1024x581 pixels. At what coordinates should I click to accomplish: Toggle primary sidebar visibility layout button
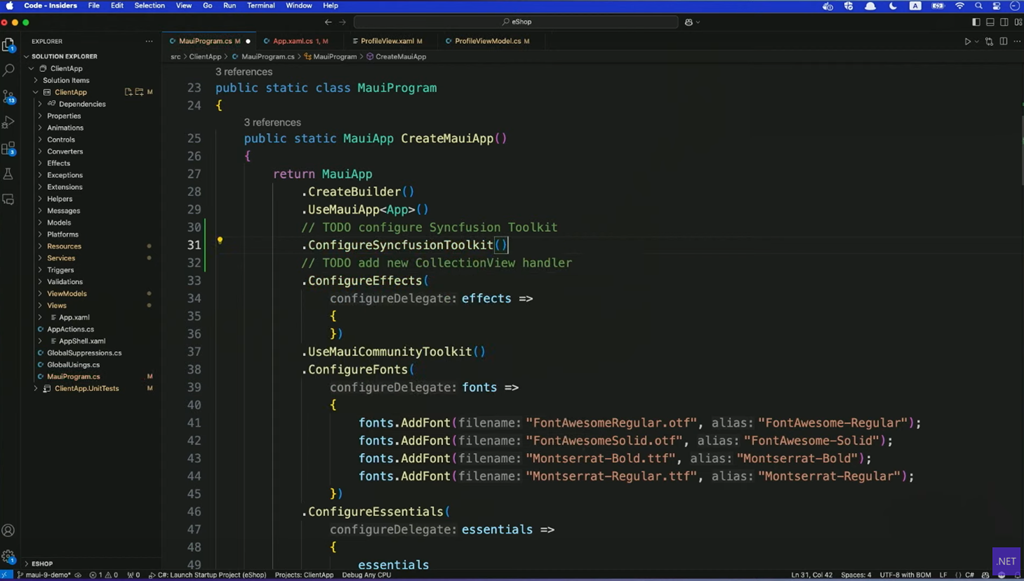976,22
